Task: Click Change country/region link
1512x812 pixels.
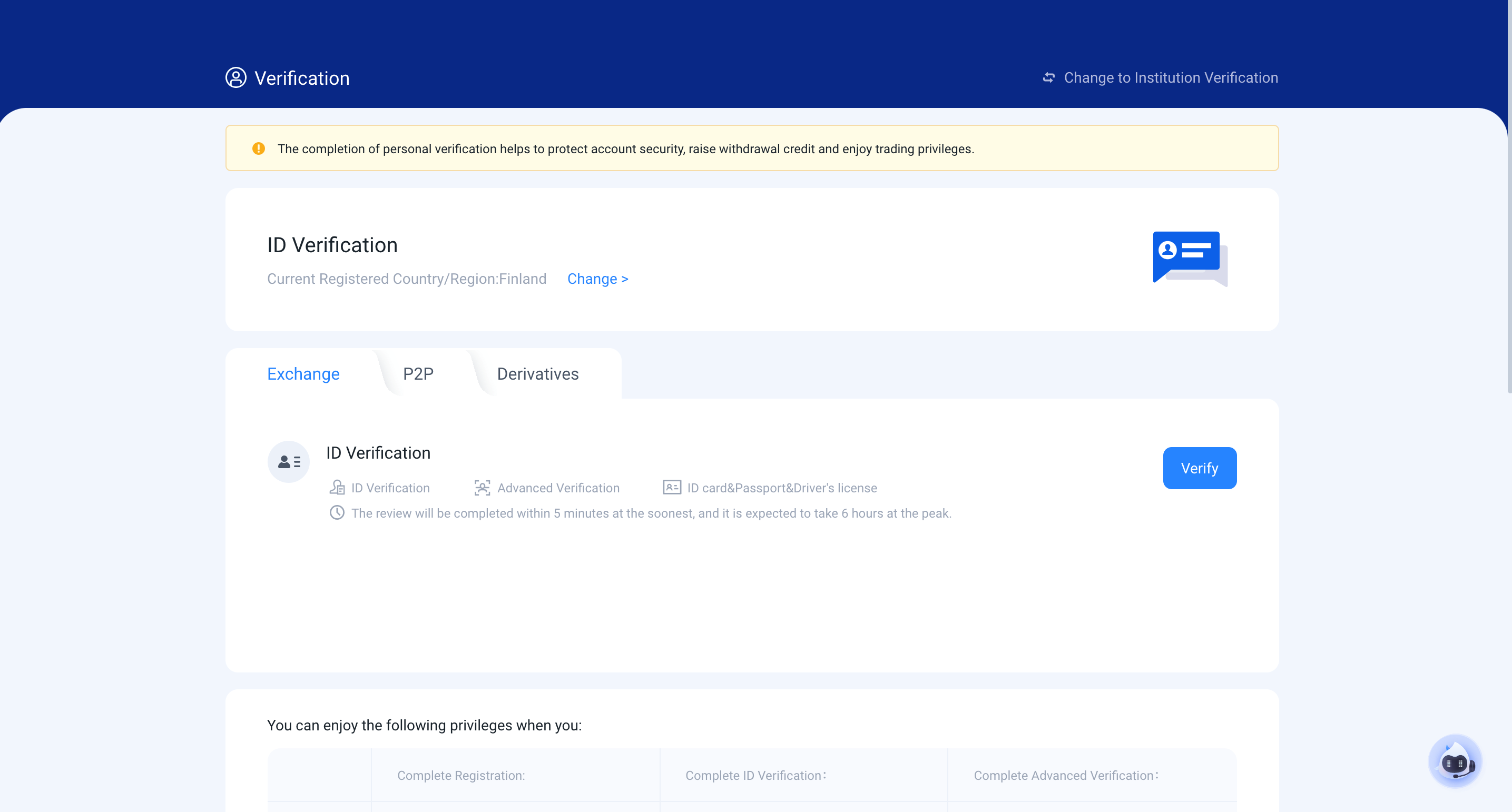Action: pyautogui.click(x=597, y=279)
